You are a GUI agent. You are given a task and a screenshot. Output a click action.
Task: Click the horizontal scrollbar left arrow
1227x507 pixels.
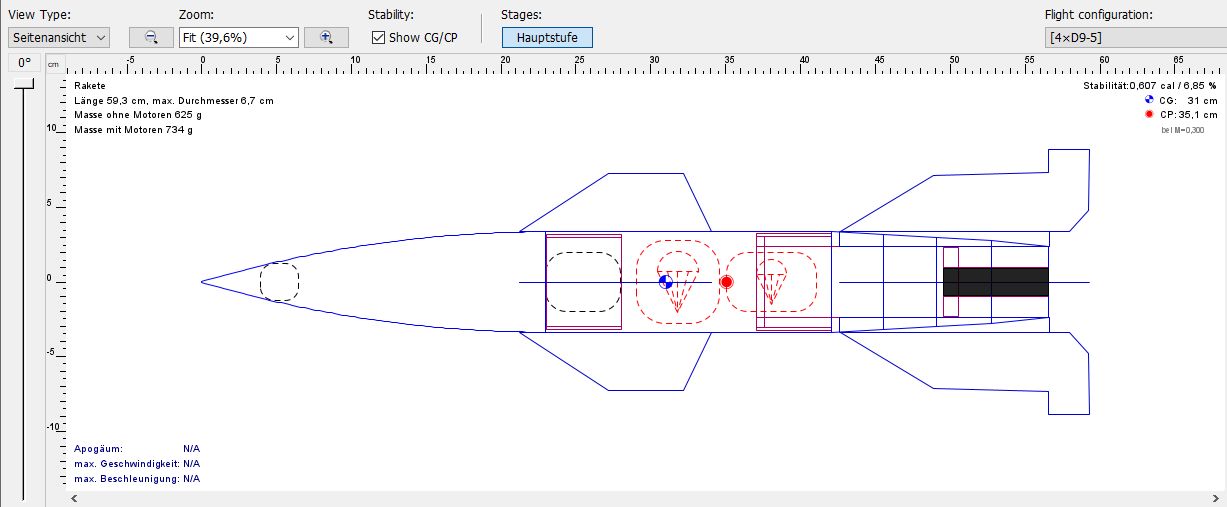click(74, 498)
